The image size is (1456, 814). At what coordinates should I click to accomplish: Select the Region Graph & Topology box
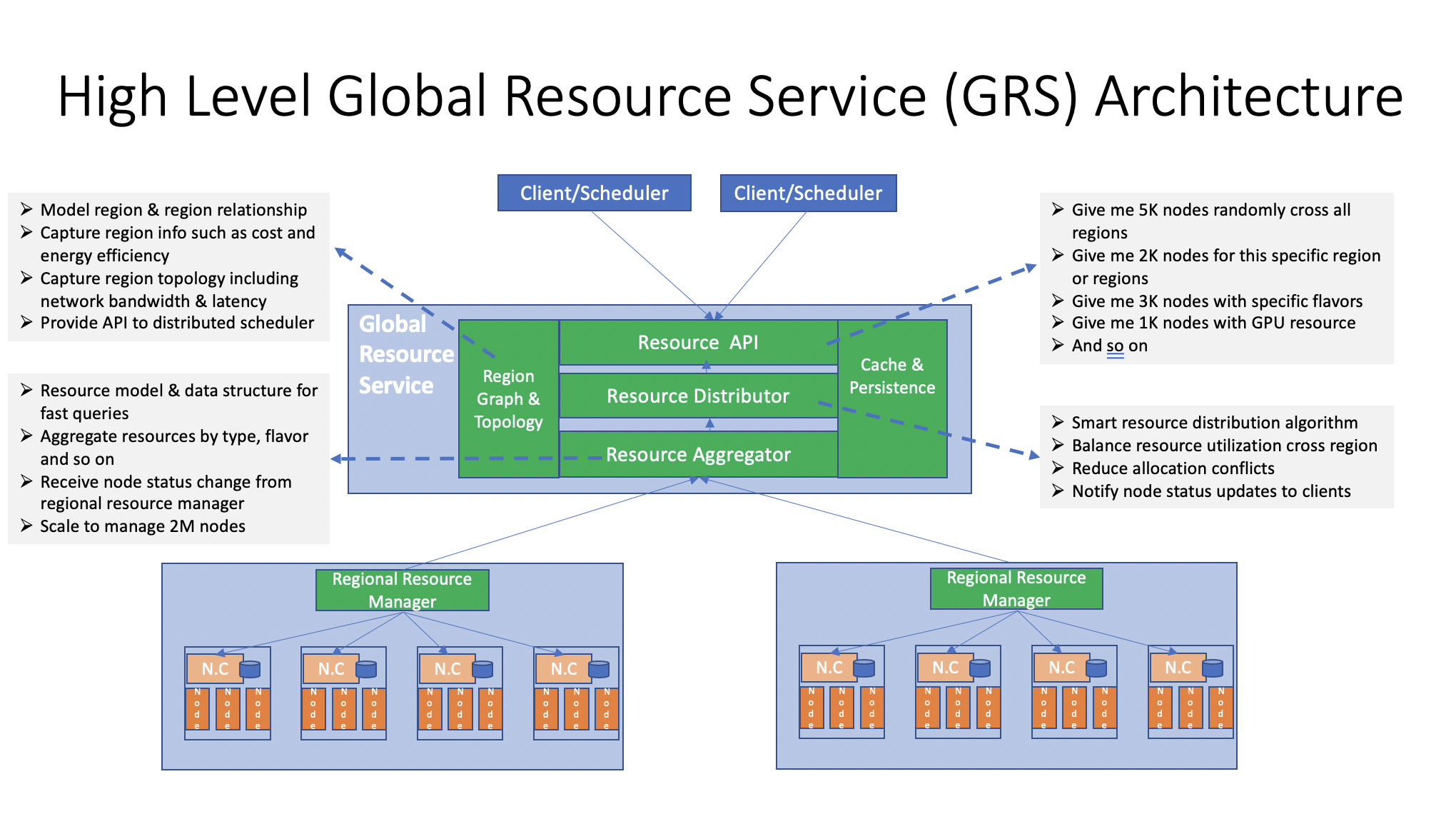pyautogui.click(x=508, y=400)
